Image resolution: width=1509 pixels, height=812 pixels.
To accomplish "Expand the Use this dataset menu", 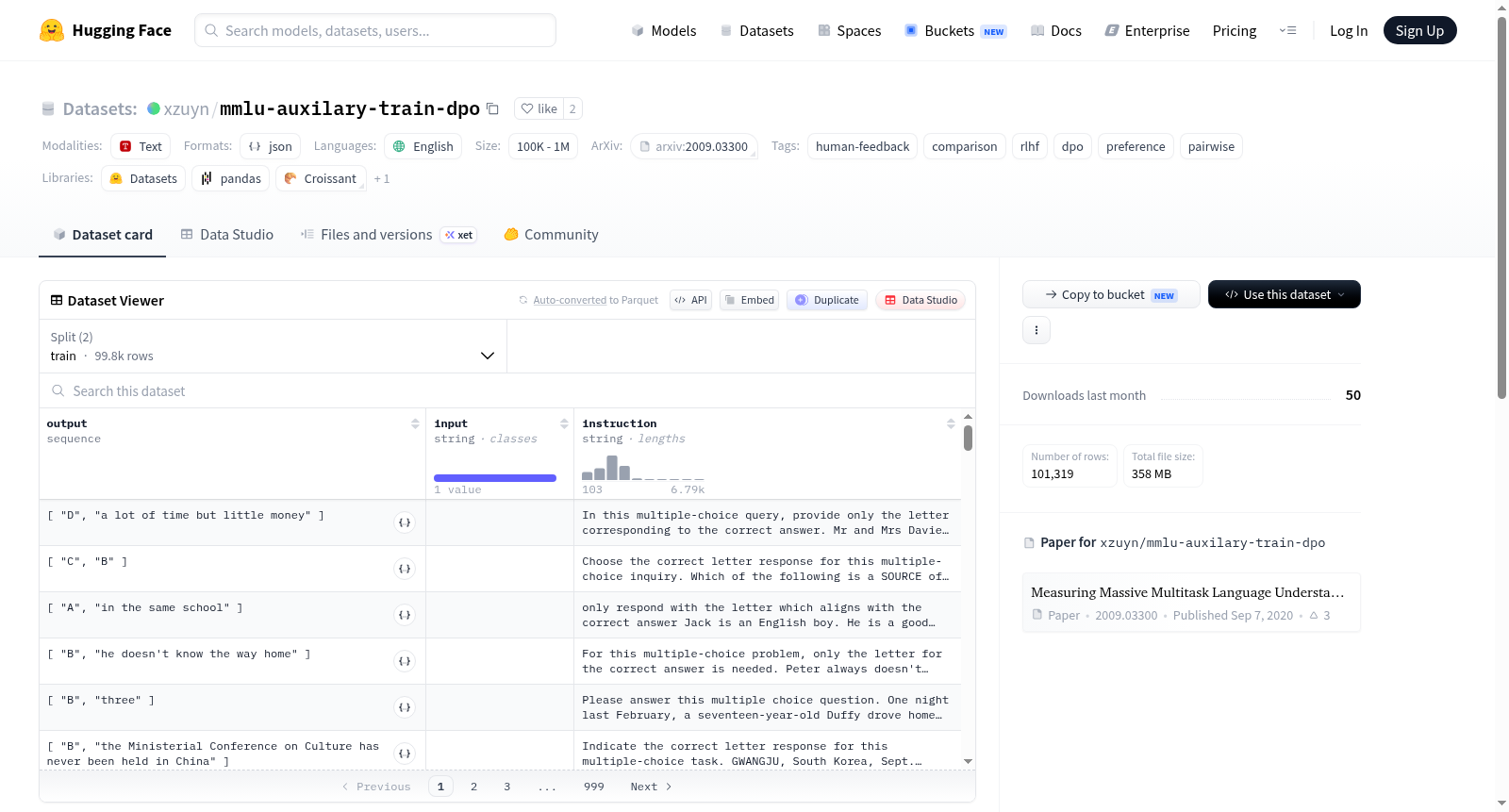I will point(1285,294).
